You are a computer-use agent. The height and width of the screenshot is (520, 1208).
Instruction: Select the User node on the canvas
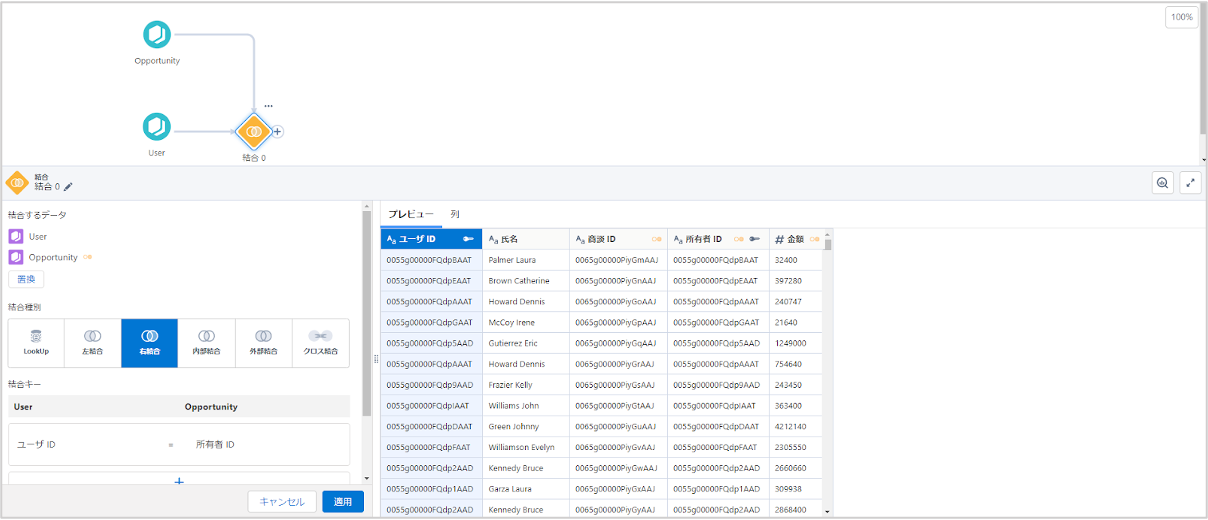pyautogui.click(x=157, y=126)
